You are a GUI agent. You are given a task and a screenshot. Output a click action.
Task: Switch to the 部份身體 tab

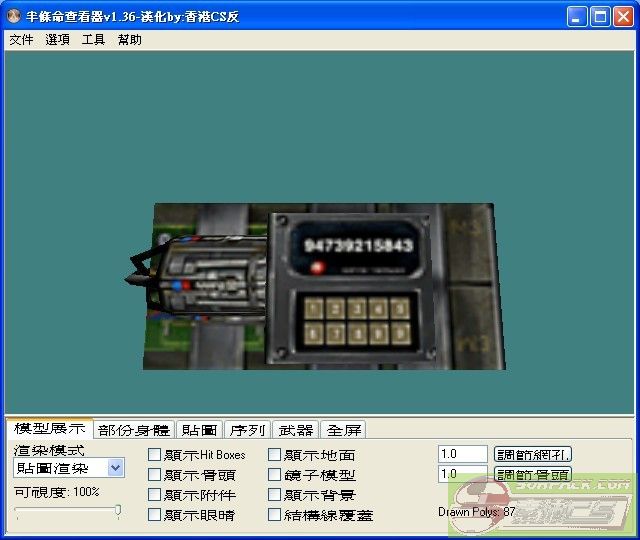coord(134,430)
